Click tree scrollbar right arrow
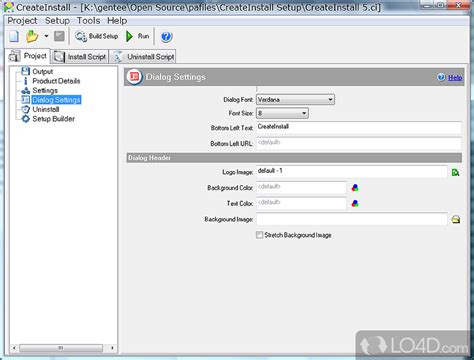Viewport: 474px width, 360px height. coord(112,348)
